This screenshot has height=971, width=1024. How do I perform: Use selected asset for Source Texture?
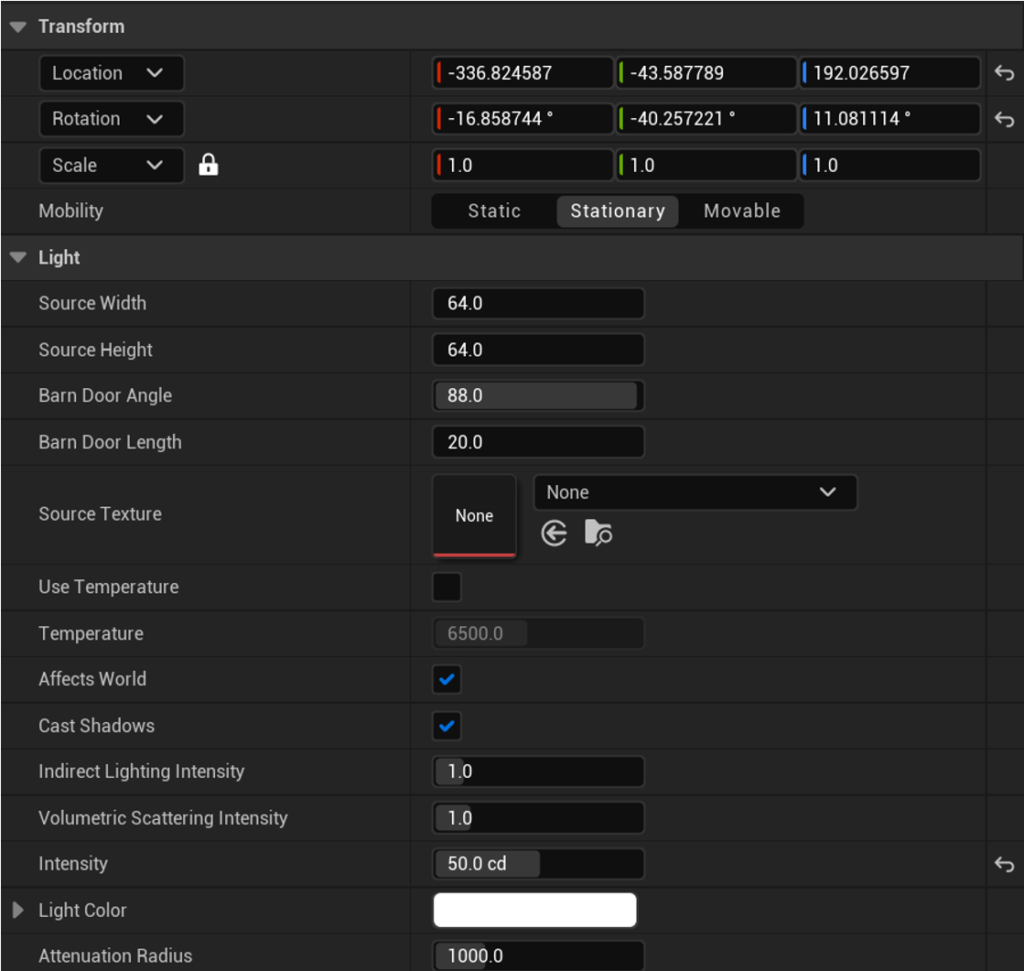coord(554,533)
